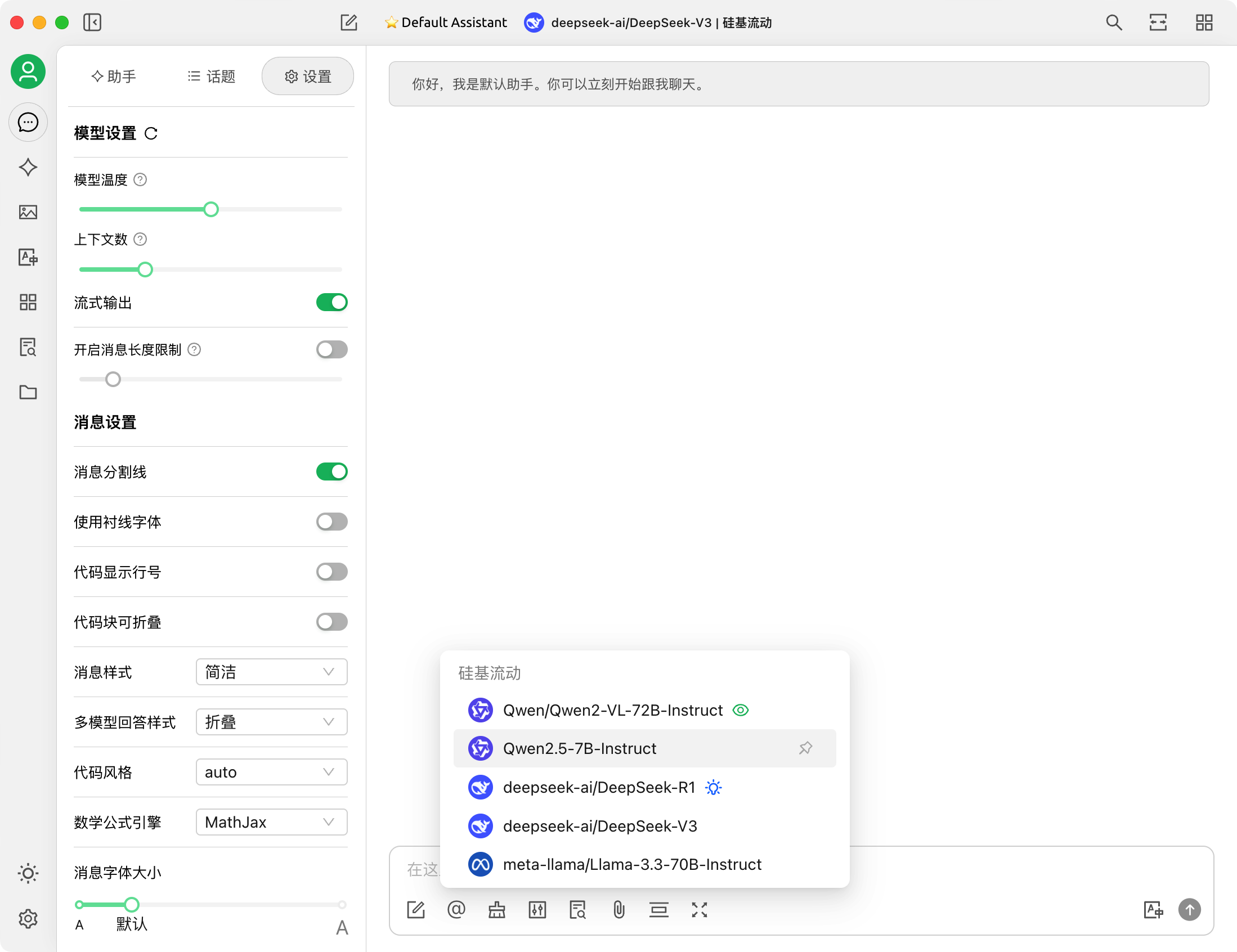Adjust the 消息字体大小 slider handle

pos(131,904)
